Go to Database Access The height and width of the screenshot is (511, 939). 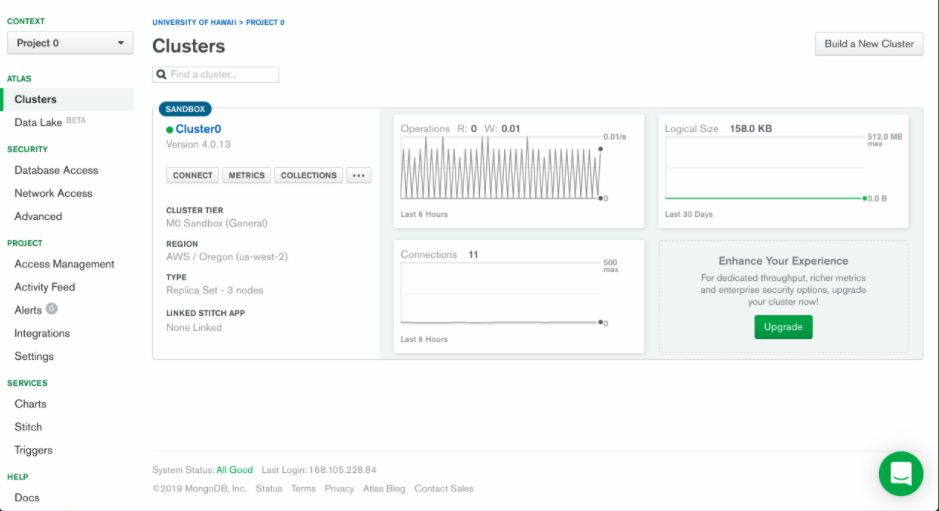pos(56,170)
